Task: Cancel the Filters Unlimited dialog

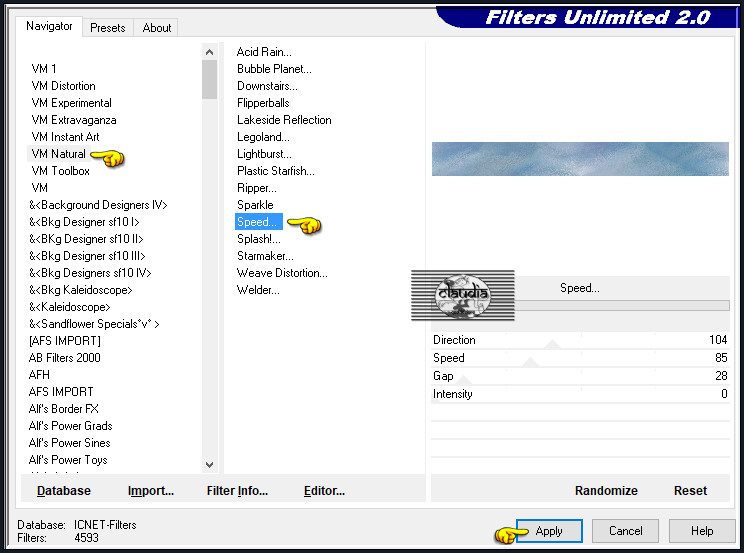Action: coord(625,531)
